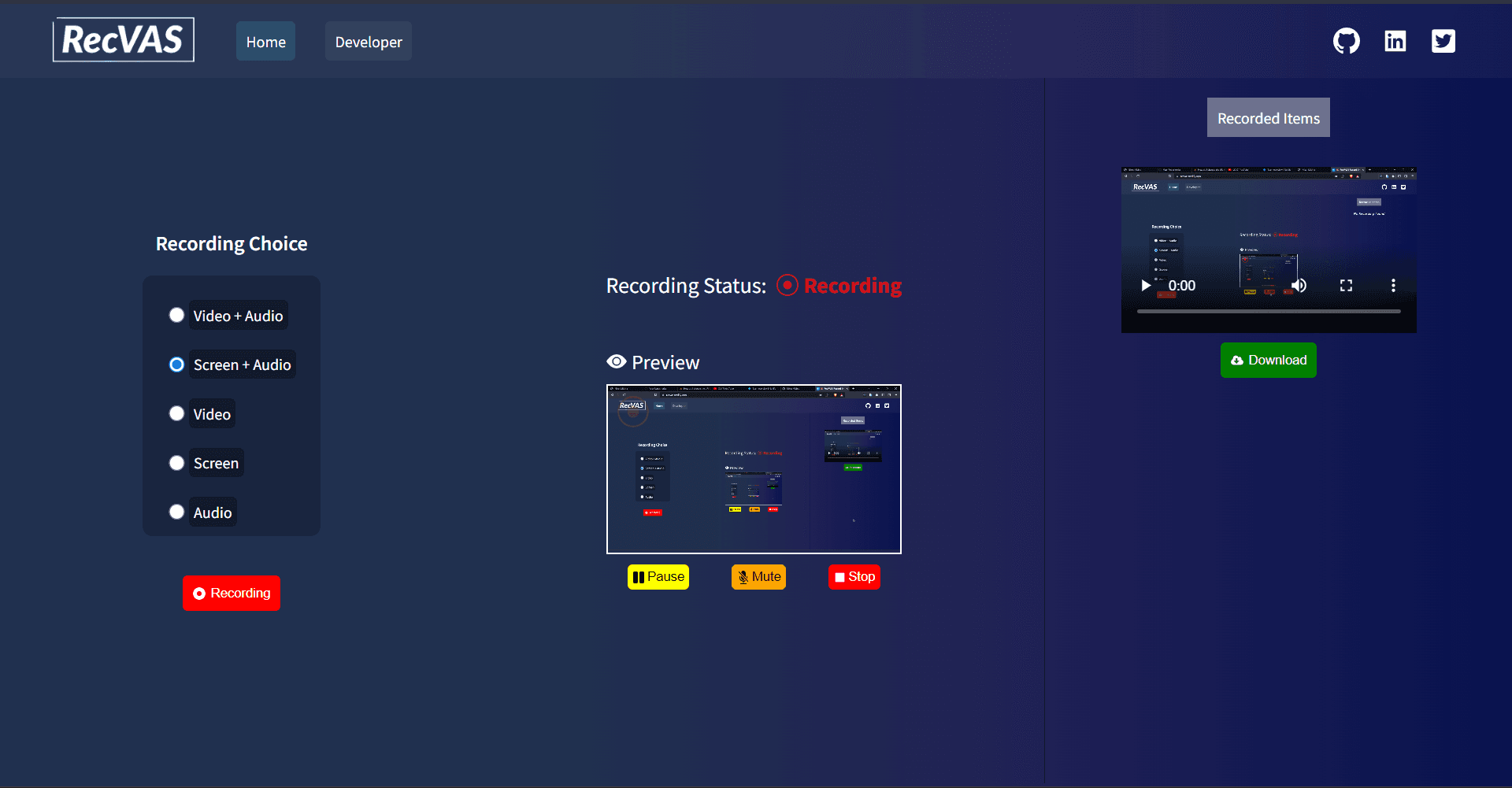Select the Screen + Audio radio option
Image resolution: width=1512 pixels, height=788 pixels.
pyautogui.click(x=176, y=364)
